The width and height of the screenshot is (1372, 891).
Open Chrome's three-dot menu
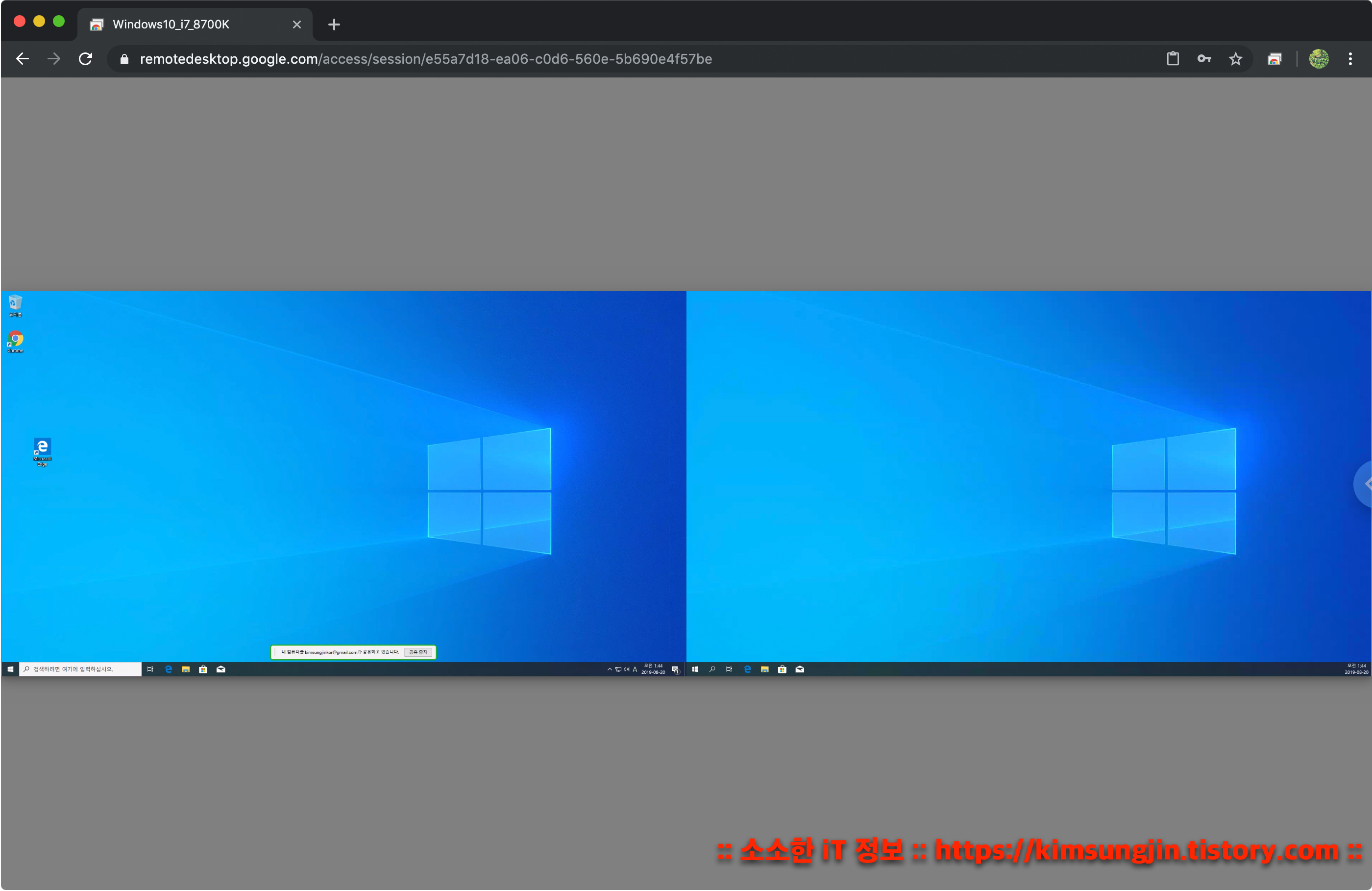(1350, 59)
